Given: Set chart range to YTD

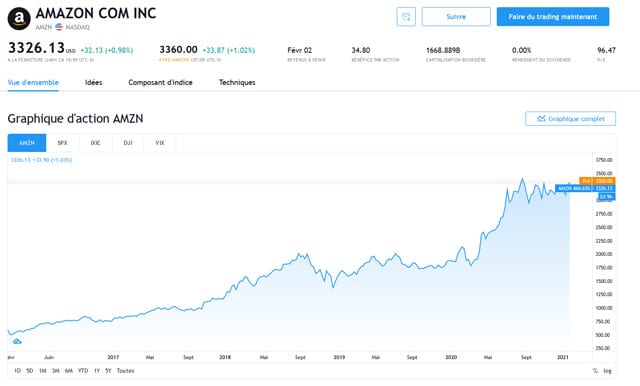Looking at the screenshot, I should point(83,371).
